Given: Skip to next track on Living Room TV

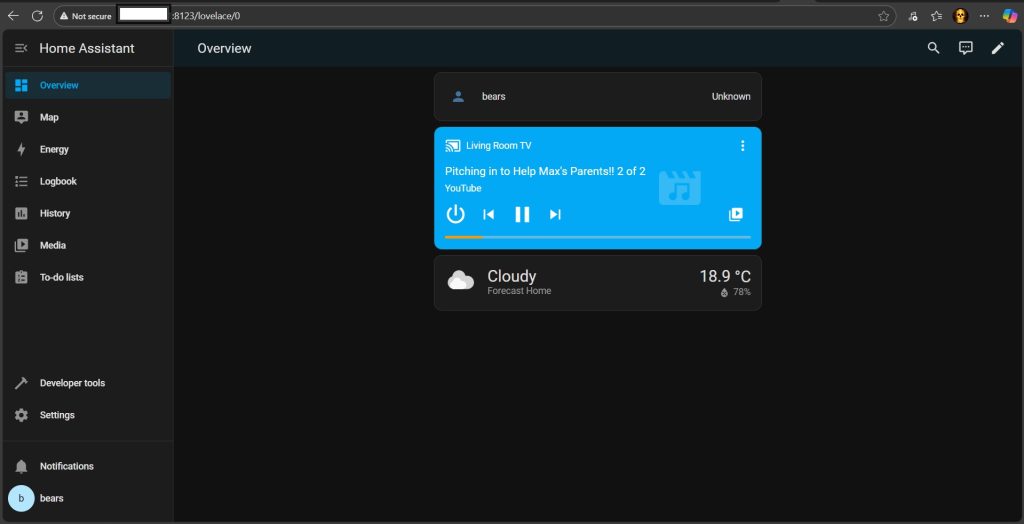Looking at the screenshot, I should pos(555,214).
